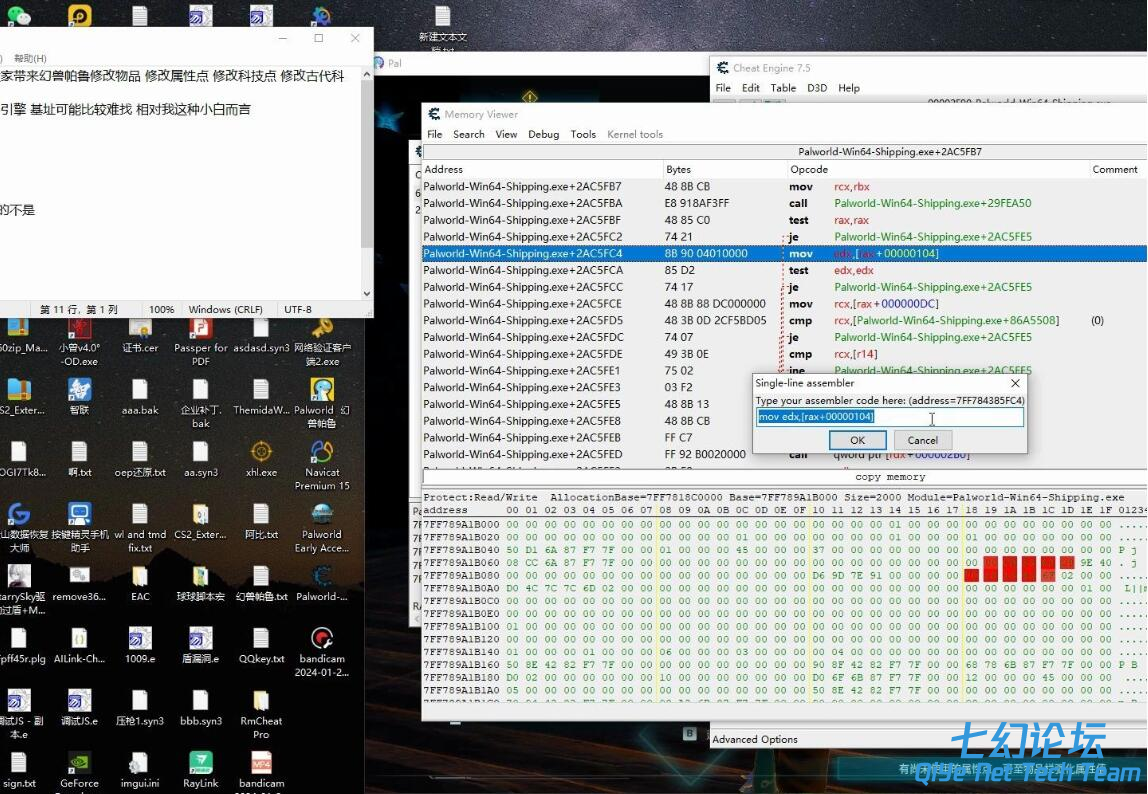Open the xhl.exe desktop icon

(x=261, y=459)
